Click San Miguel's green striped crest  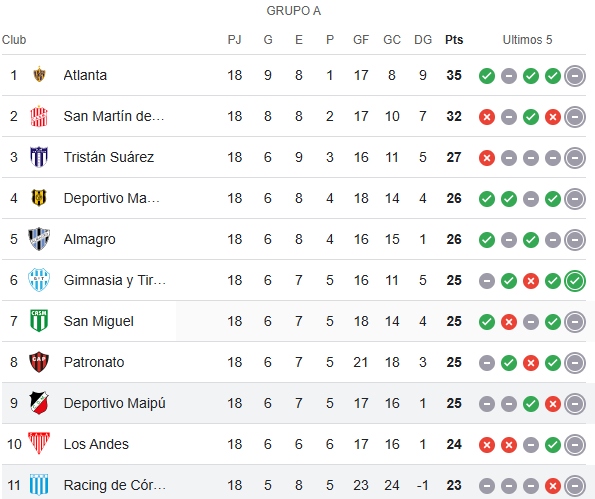click(39, 321)
